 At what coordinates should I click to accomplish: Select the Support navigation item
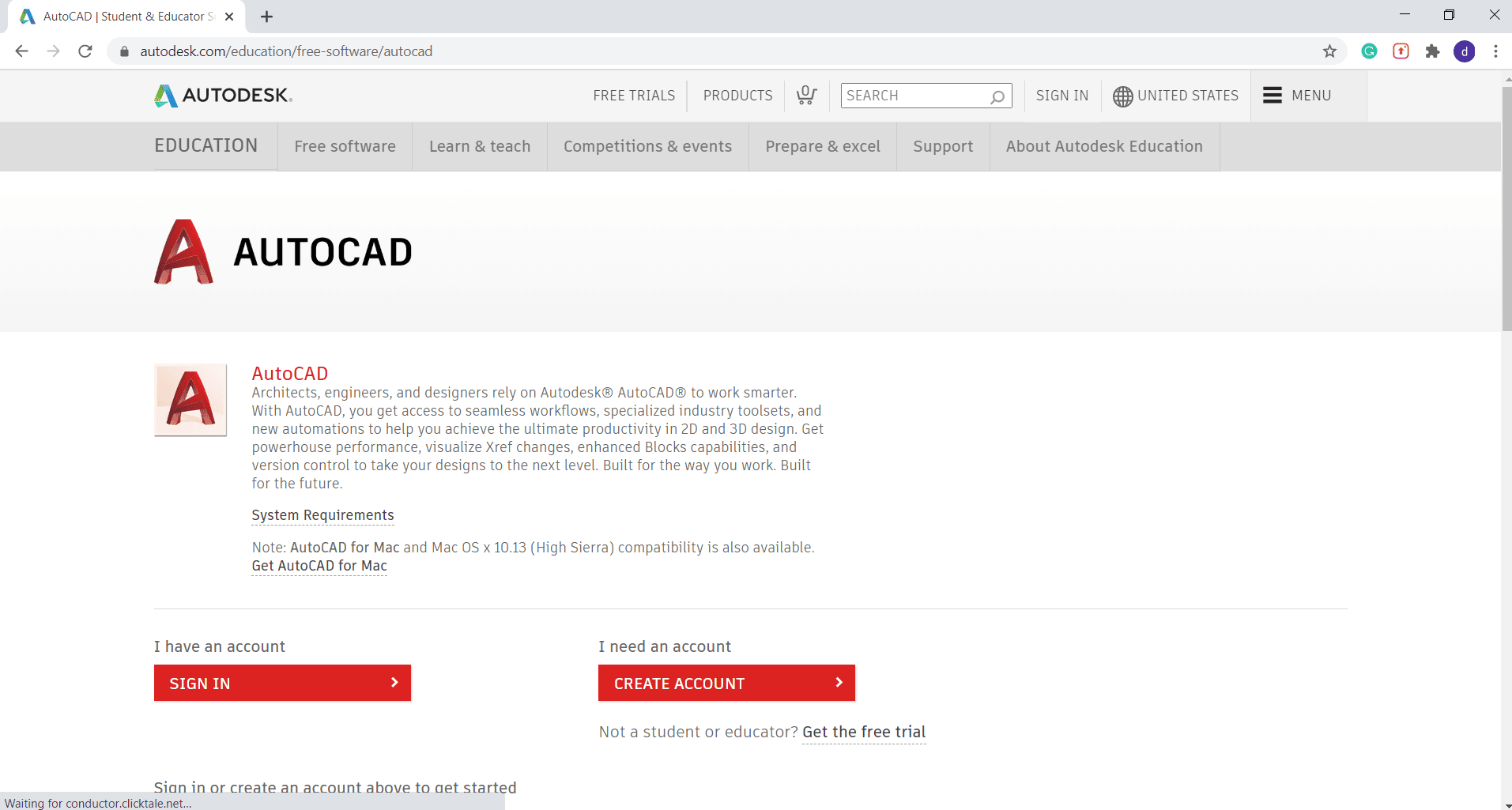[x=943, y=146]
